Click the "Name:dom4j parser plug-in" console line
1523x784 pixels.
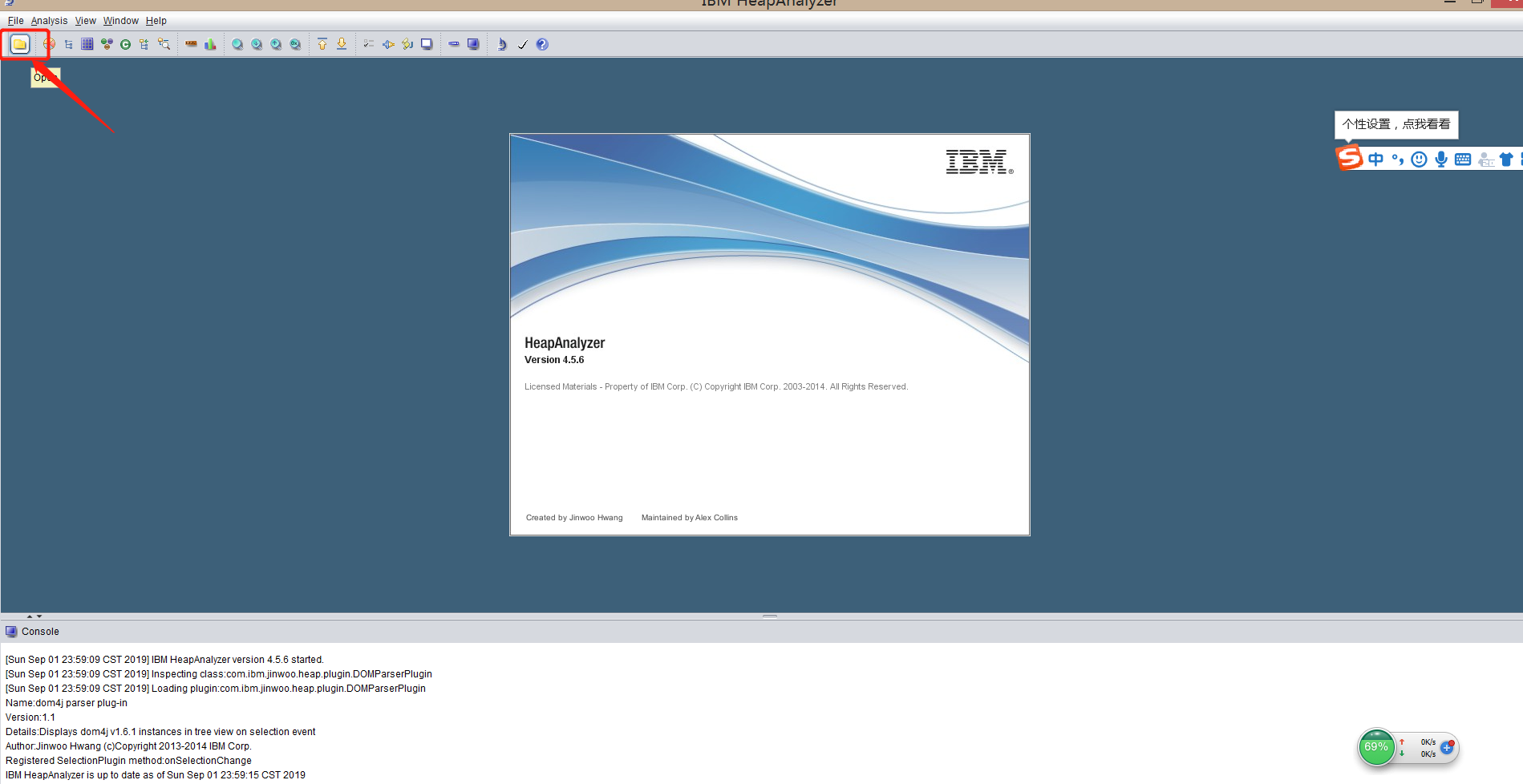coord(67,703)
